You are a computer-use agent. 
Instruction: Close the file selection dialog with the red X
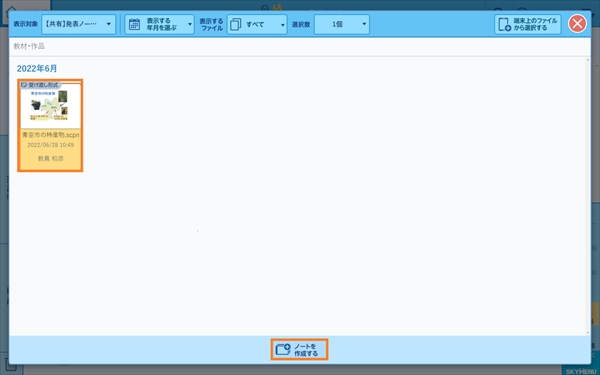[x=577, y=24]
